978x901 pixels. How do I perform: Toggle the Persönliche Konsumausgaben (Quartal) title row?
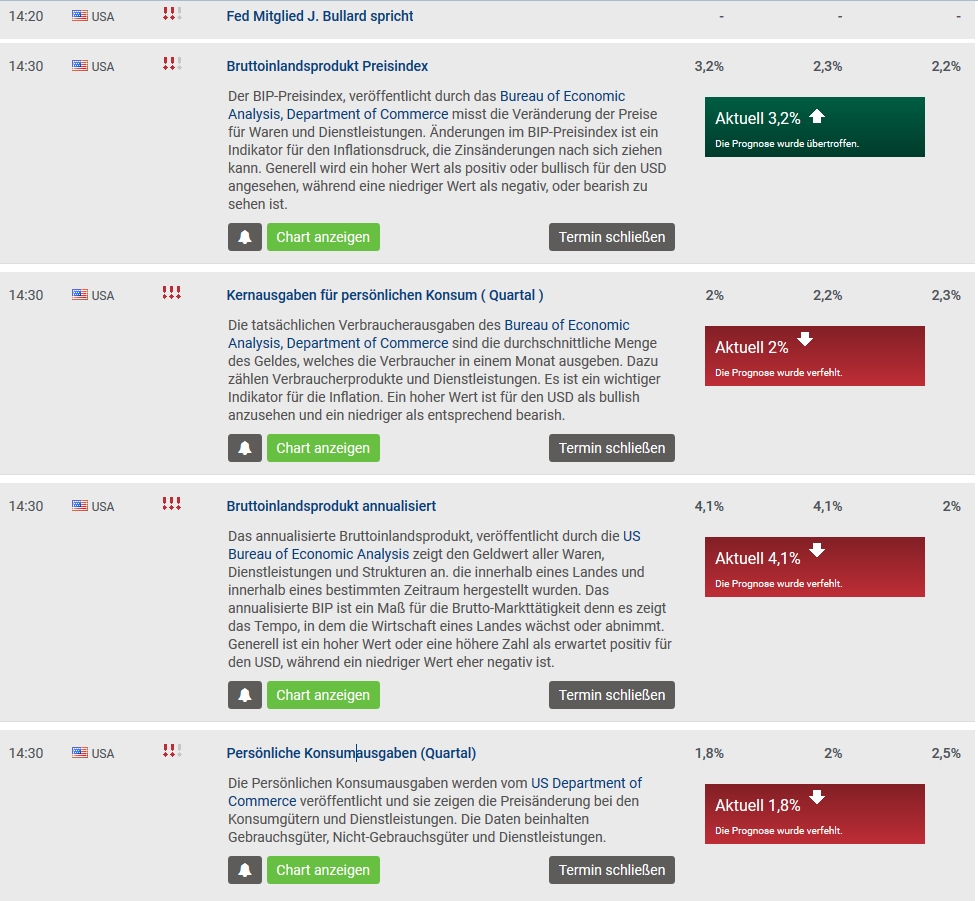(x=351, y=753)
